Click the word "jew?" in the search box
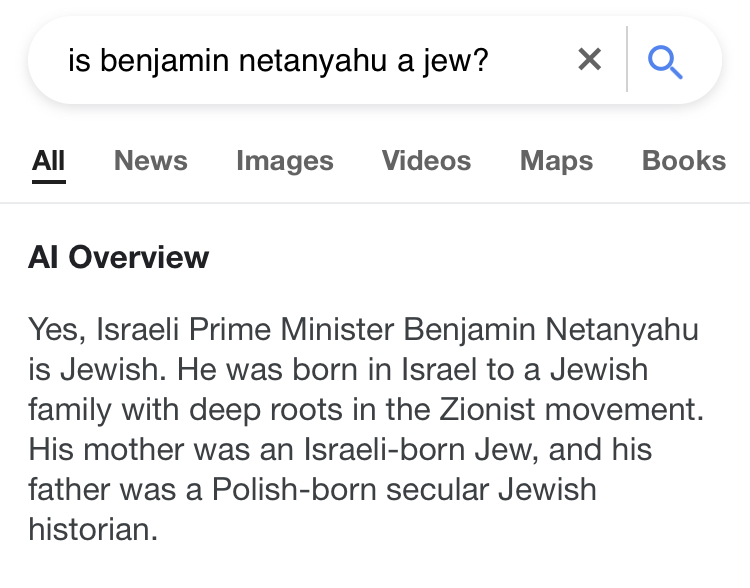 pyautogui.click(x=455, y=62)
